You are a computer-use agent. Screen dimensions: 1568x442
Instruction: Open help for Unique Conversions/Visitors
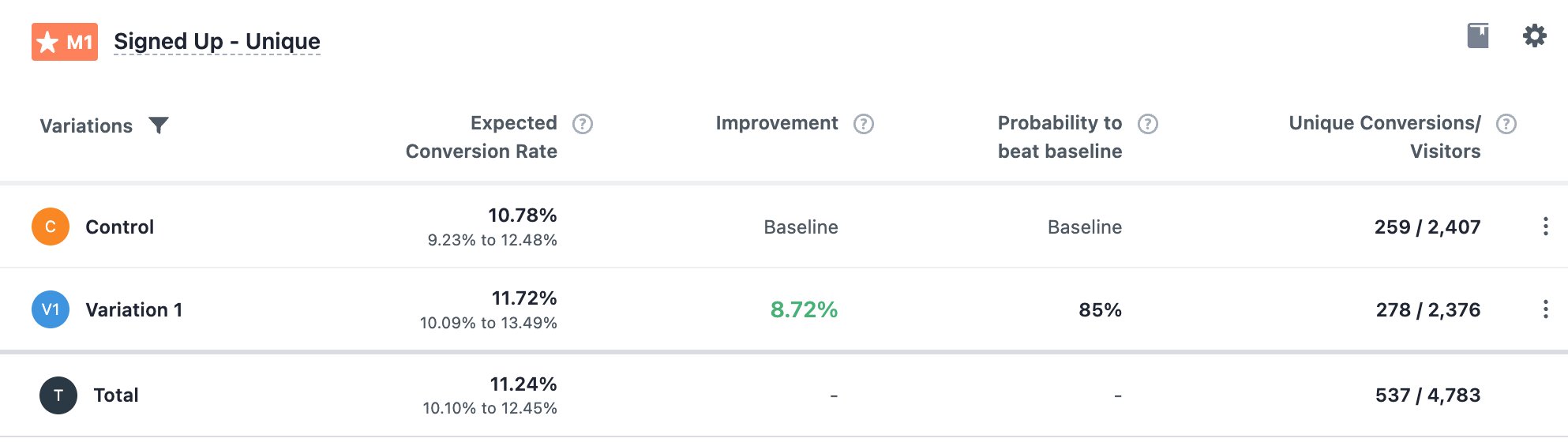[1506, 124]
